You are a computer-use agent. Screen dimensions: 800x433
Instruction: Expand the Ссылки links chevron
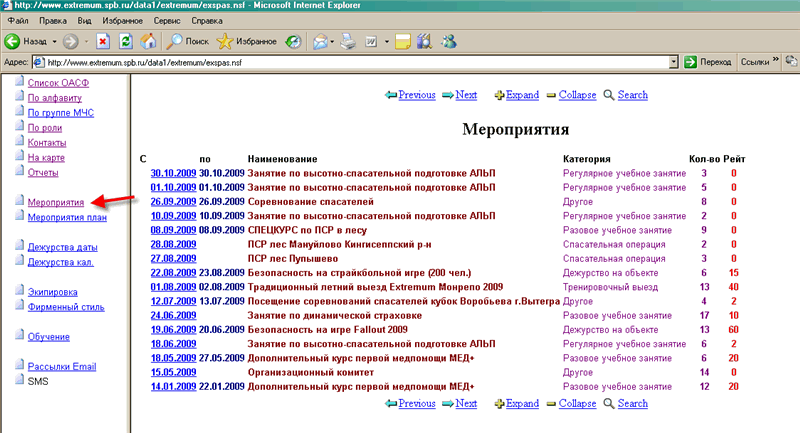point(776,60)
